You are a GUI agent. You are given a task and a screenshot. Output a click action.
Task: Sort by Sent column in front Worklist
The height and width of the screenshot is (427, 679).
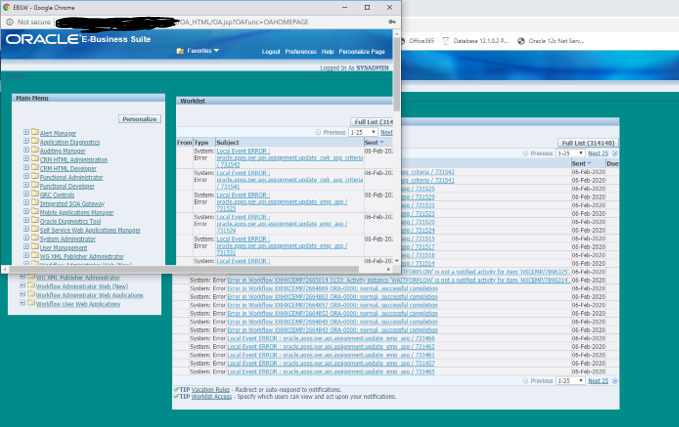(374, 142)
